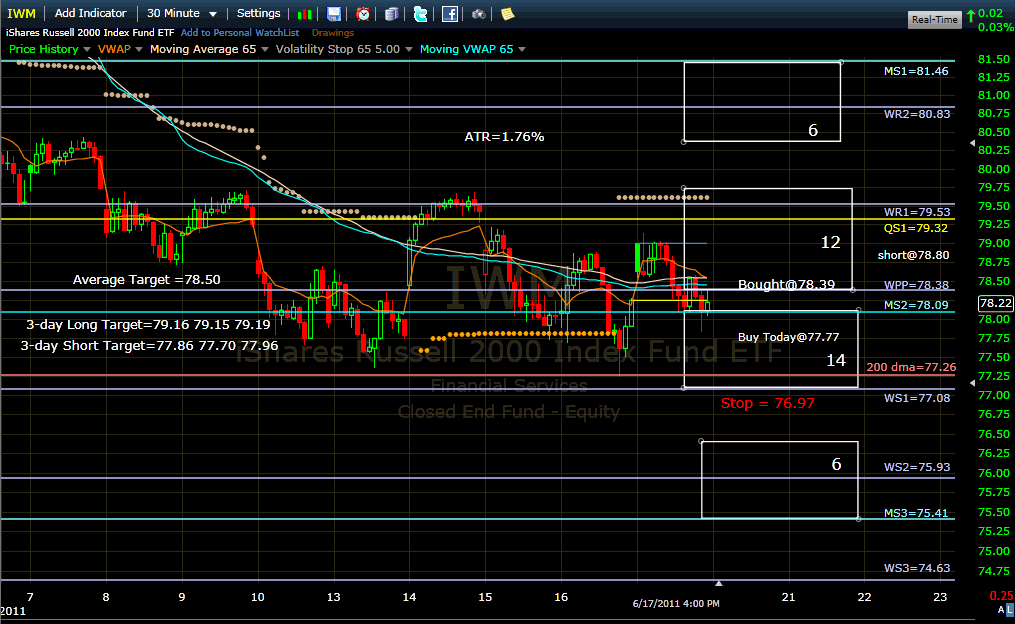This screenshot has height=624, width=1015.
Task: Share chart via Twitter icon
Action: [420, 14]
